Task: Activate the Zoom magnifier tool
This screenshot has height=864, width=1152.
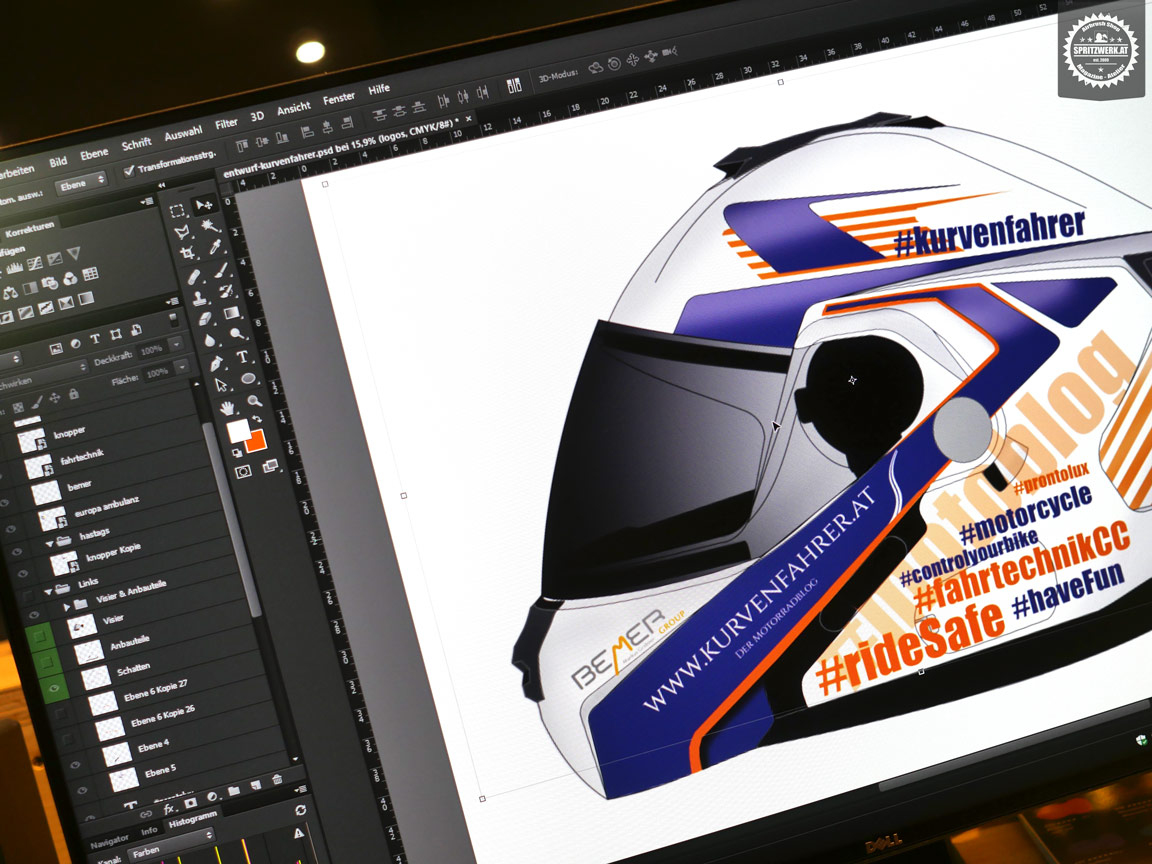Action: 255,401
